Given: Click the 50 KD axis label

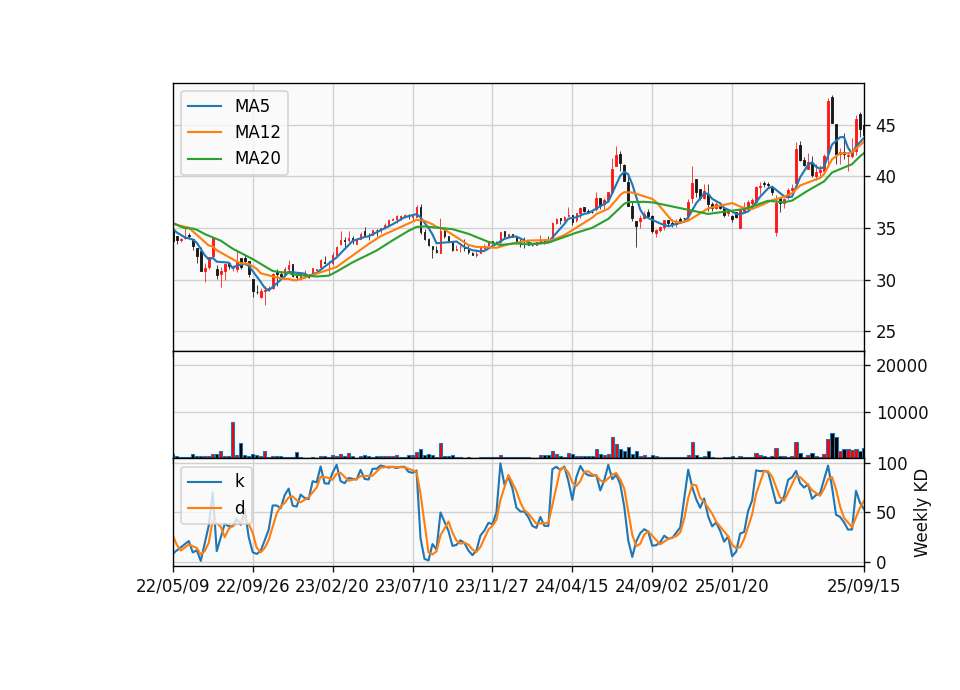Looking at the screenshot, I should tap(885, 513).
